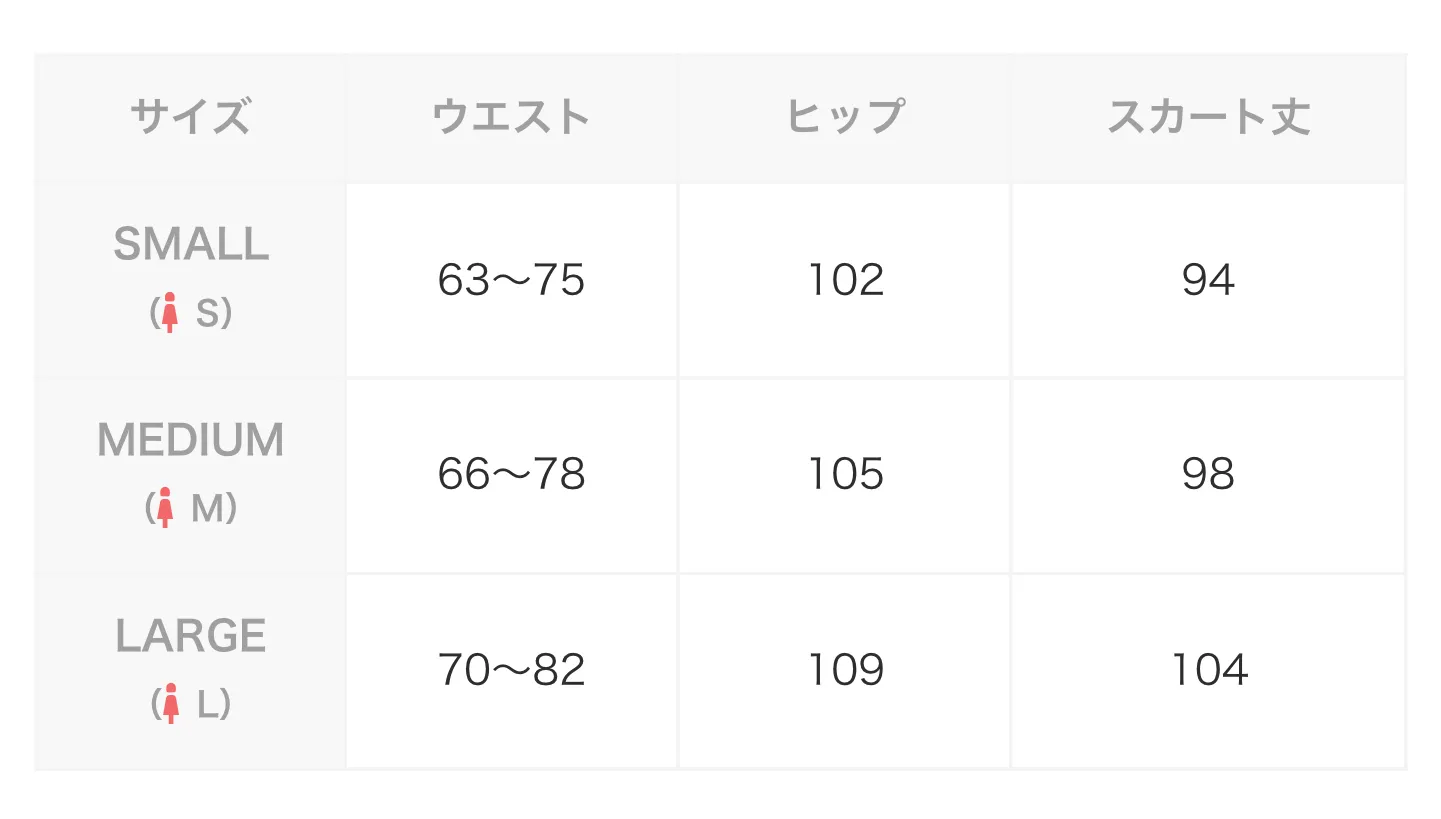Click the ヒップ column header
The image size is (1441, 819).
845,118
